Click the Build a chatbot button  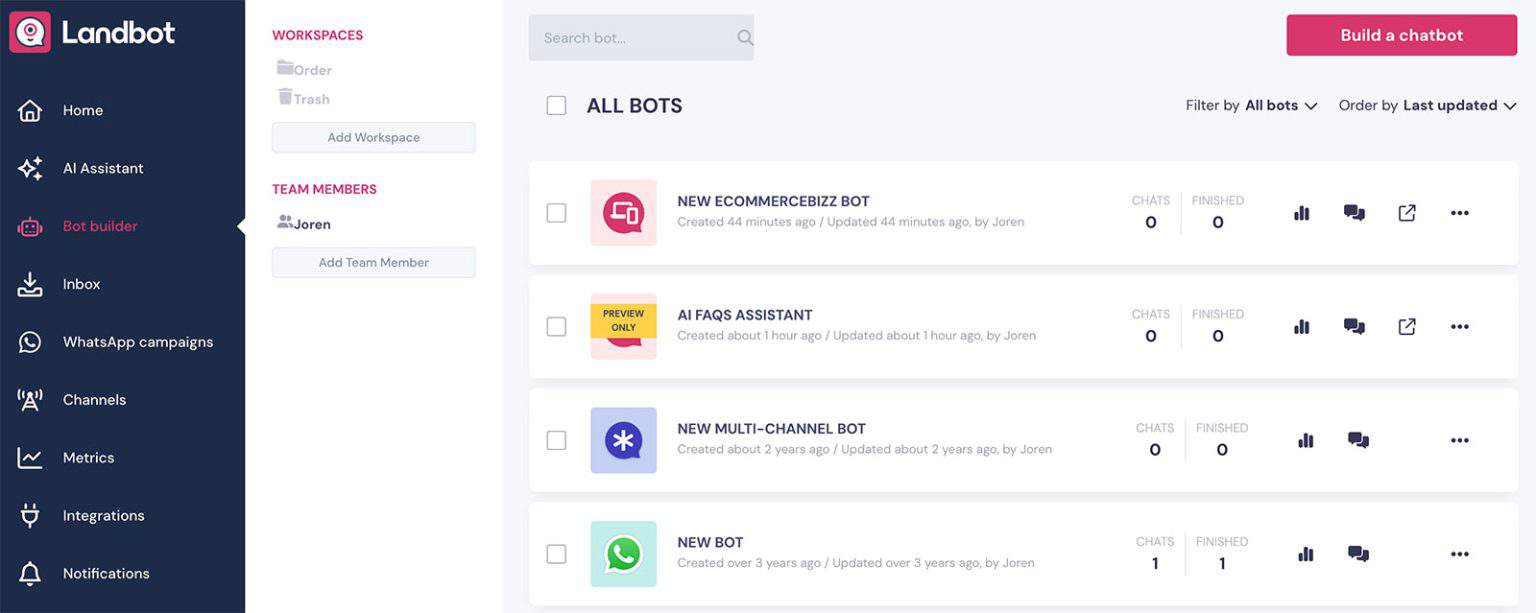(x=1401, y=34)
